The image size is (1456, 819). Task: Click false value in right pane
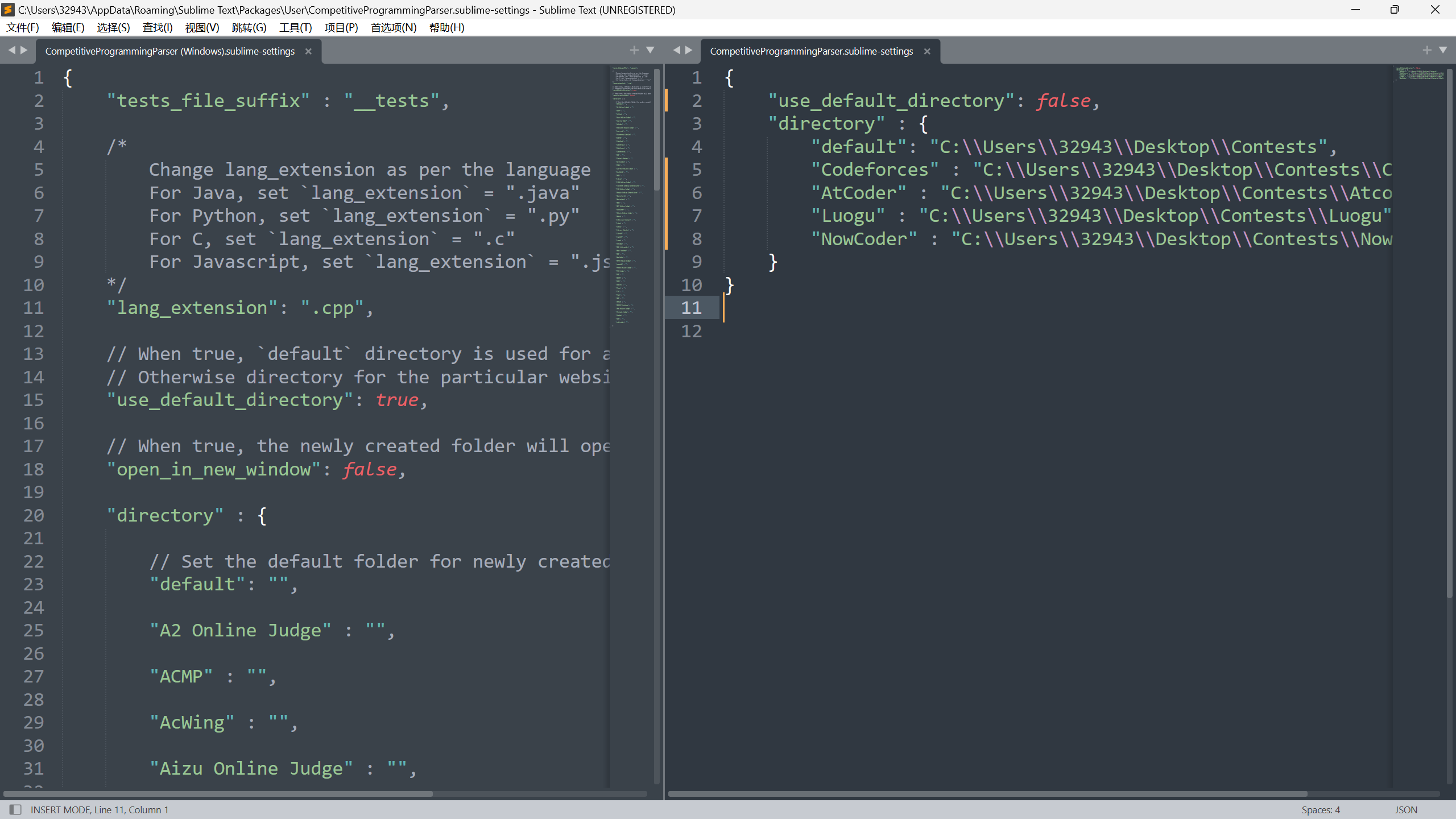[x=1063, y=101]
